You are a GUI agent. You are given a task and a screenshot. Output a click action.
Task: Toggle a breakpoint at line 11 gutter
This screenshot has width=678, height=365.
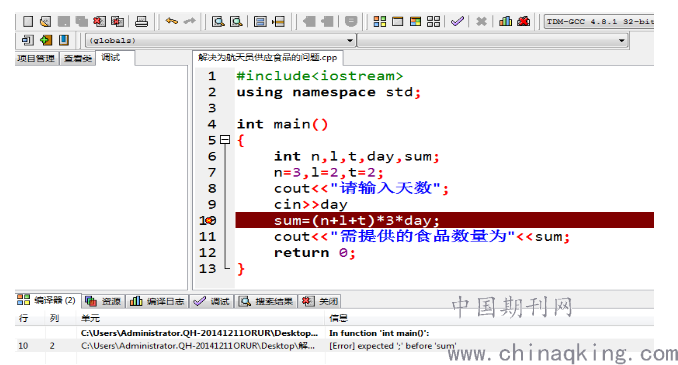coord(208,237)
